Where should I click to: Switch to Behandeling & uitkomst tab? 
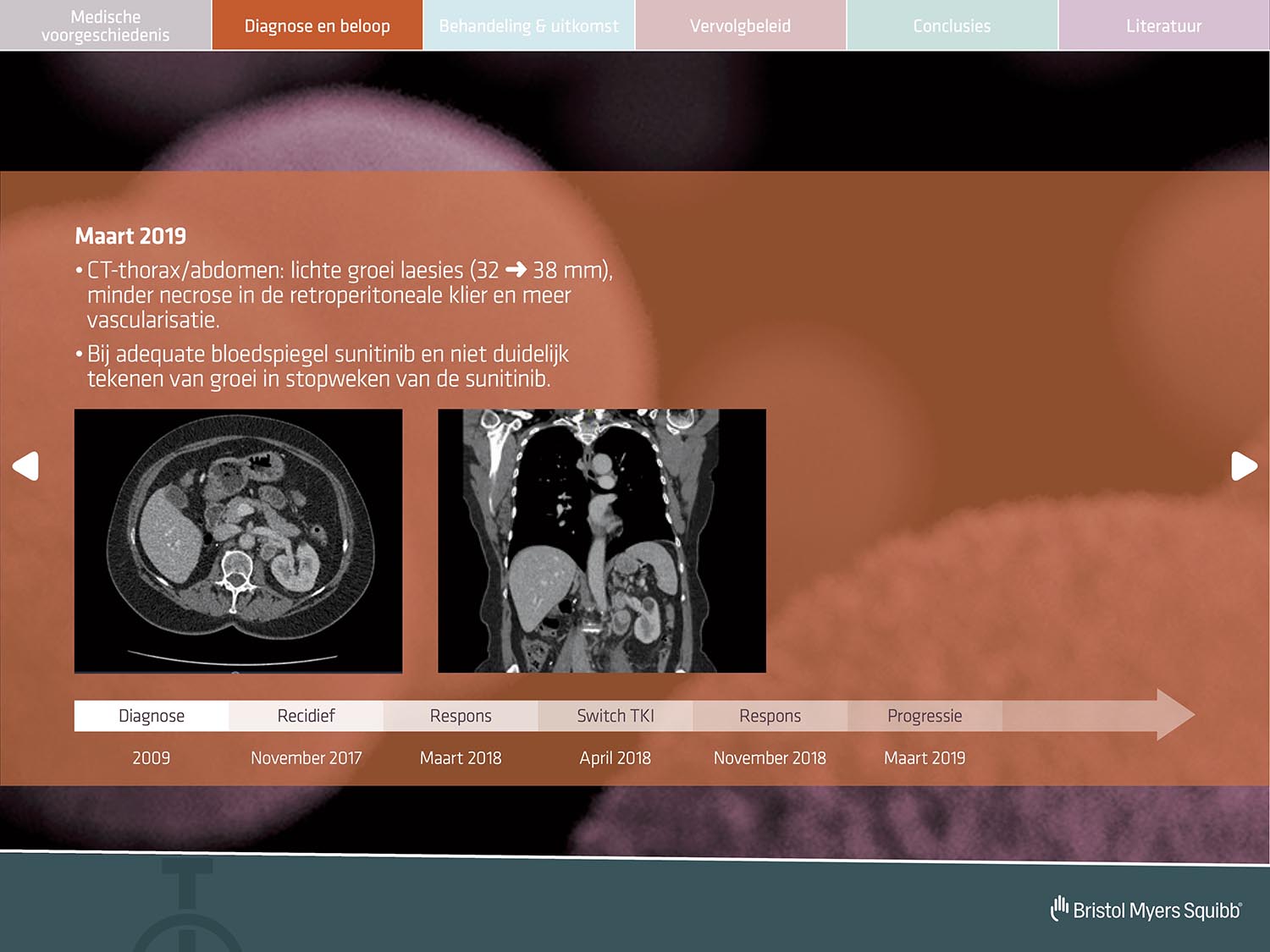pyautogui.click(x=528, y=25)
